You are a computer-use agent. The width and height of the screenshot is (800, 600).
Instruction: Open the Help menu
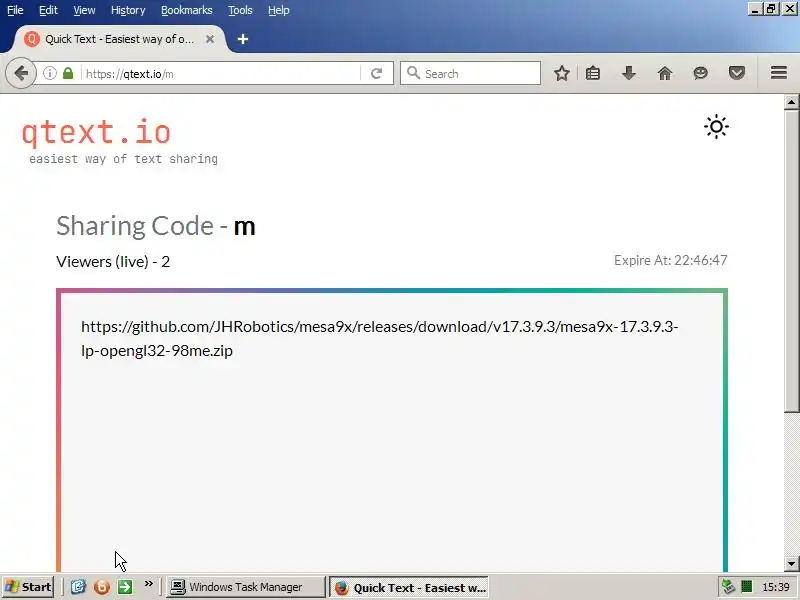[279, 10]
